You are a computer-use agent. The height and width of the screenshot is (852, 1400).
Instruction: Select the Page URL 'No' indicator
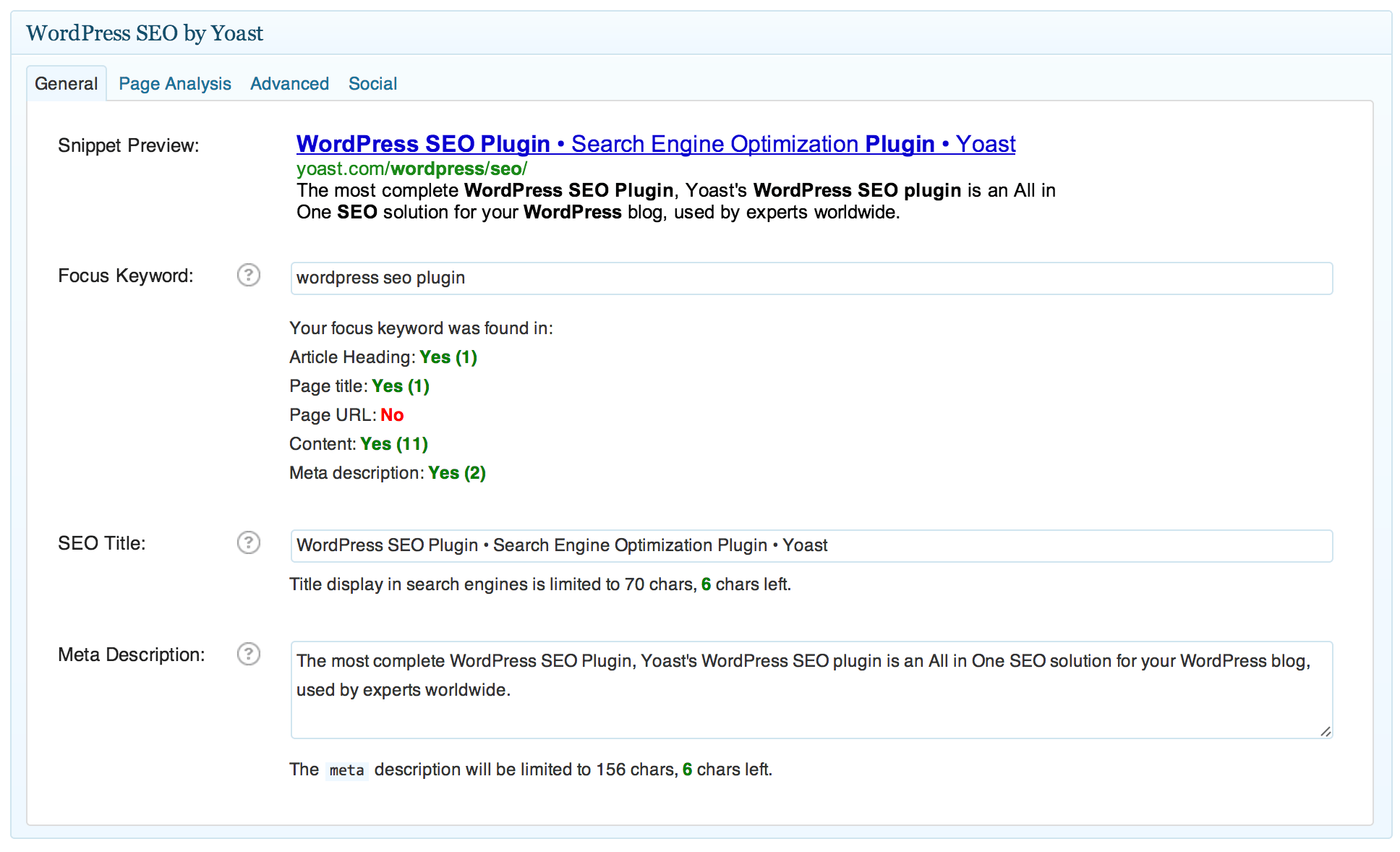click(392, 414)
